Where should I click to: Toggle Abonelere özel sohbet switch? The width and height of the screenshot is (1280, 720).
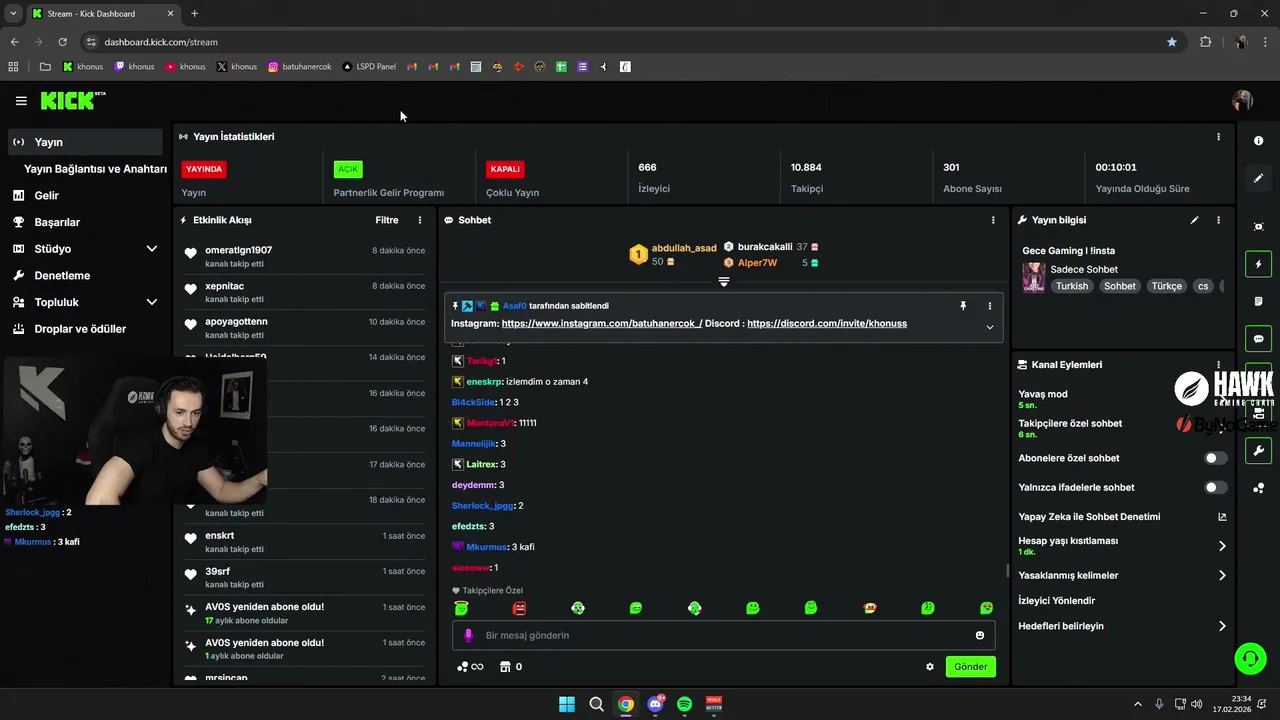tap(1216, 458)
